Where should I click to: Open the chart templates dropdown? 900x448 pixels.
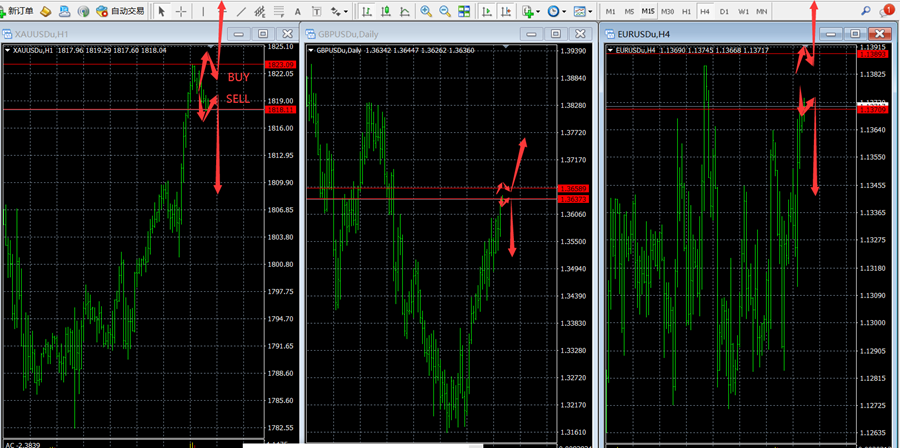click(x=582, y=11)
